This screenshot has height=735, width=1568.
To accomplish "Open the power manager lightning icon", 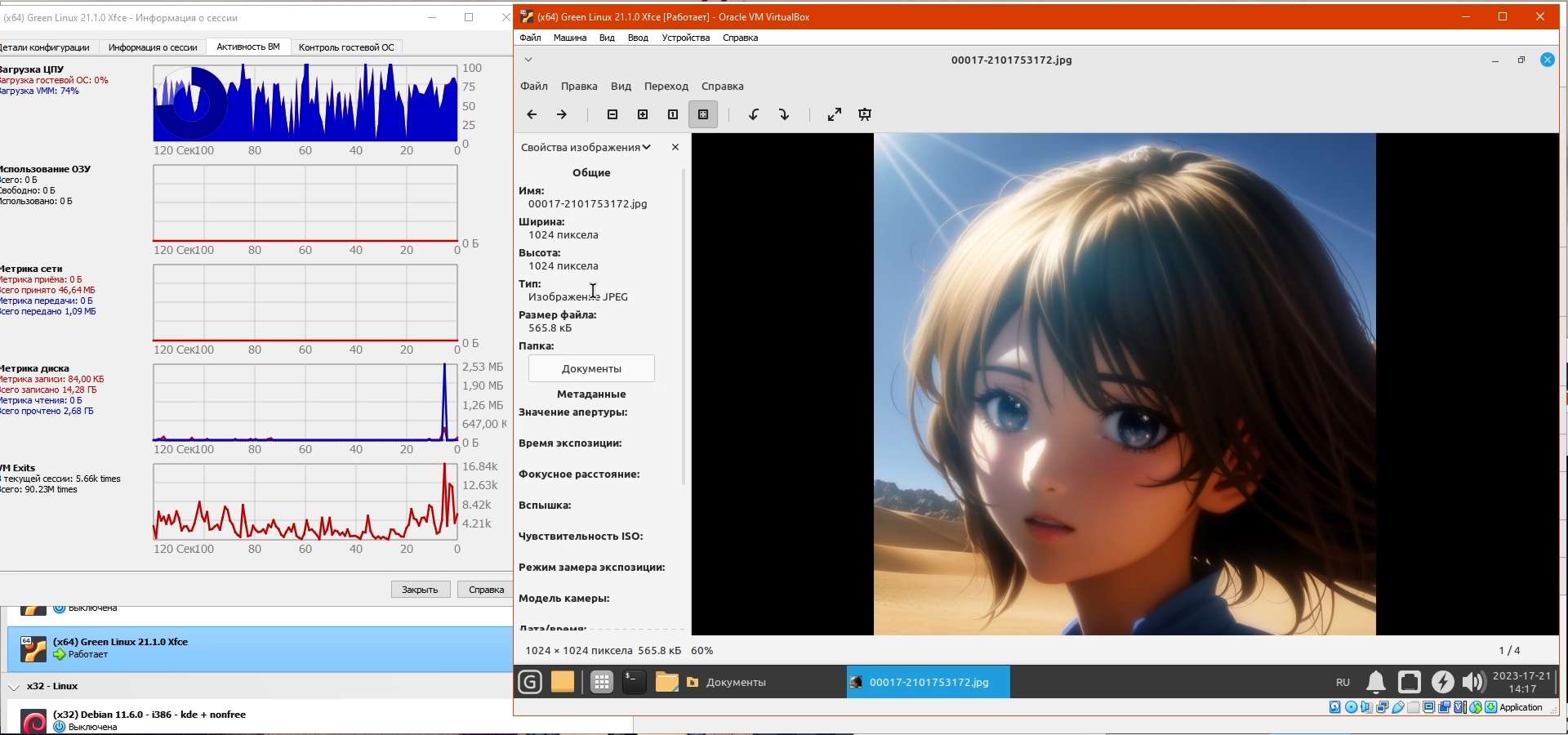I will 1442,682.
